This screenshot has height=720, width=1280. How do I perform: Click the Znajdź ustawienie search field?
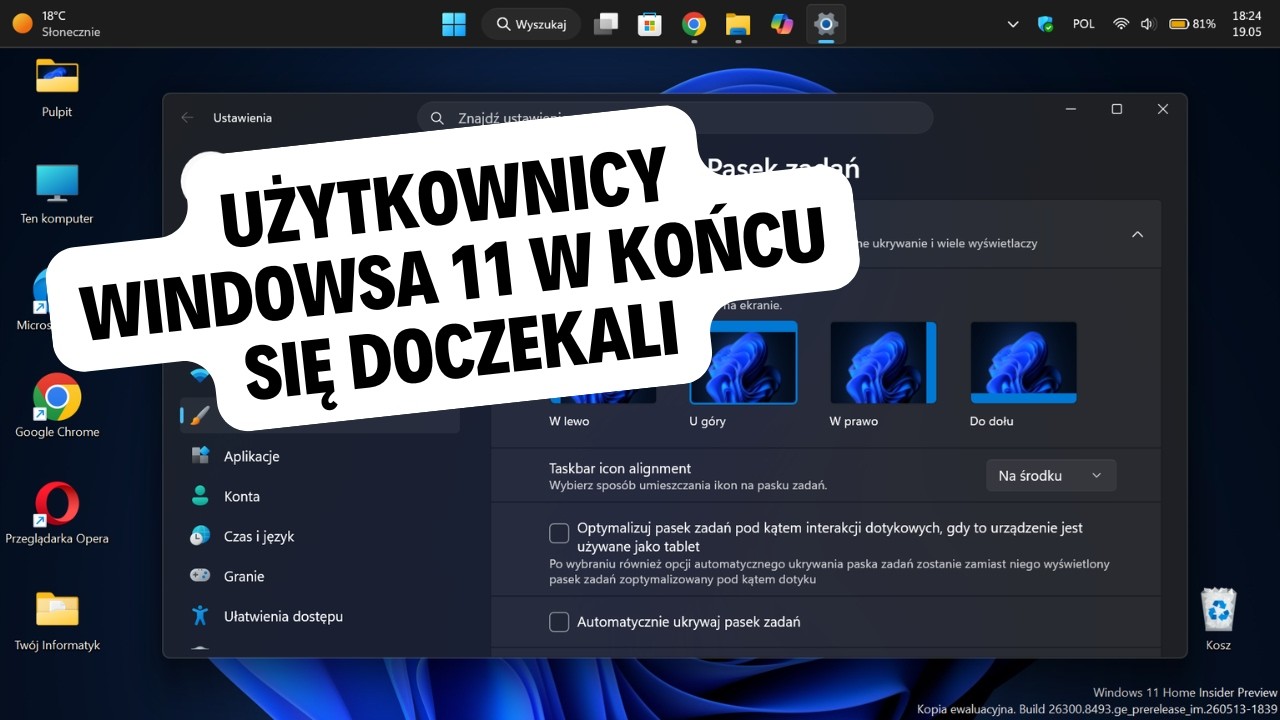point(675,118)
